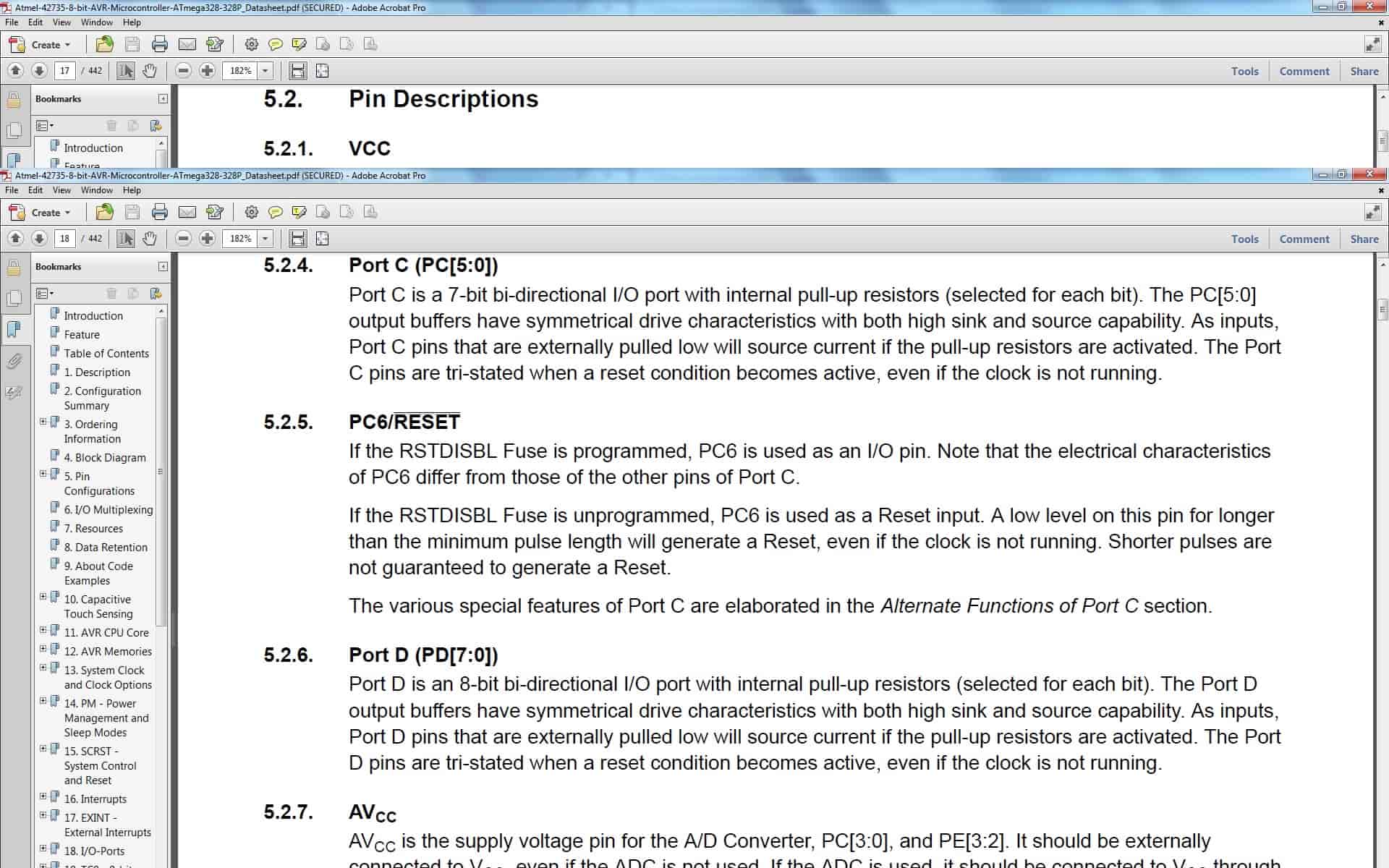Click zoom in plus button in back window
Screen dimensions: 1389x868
[208, 70]
